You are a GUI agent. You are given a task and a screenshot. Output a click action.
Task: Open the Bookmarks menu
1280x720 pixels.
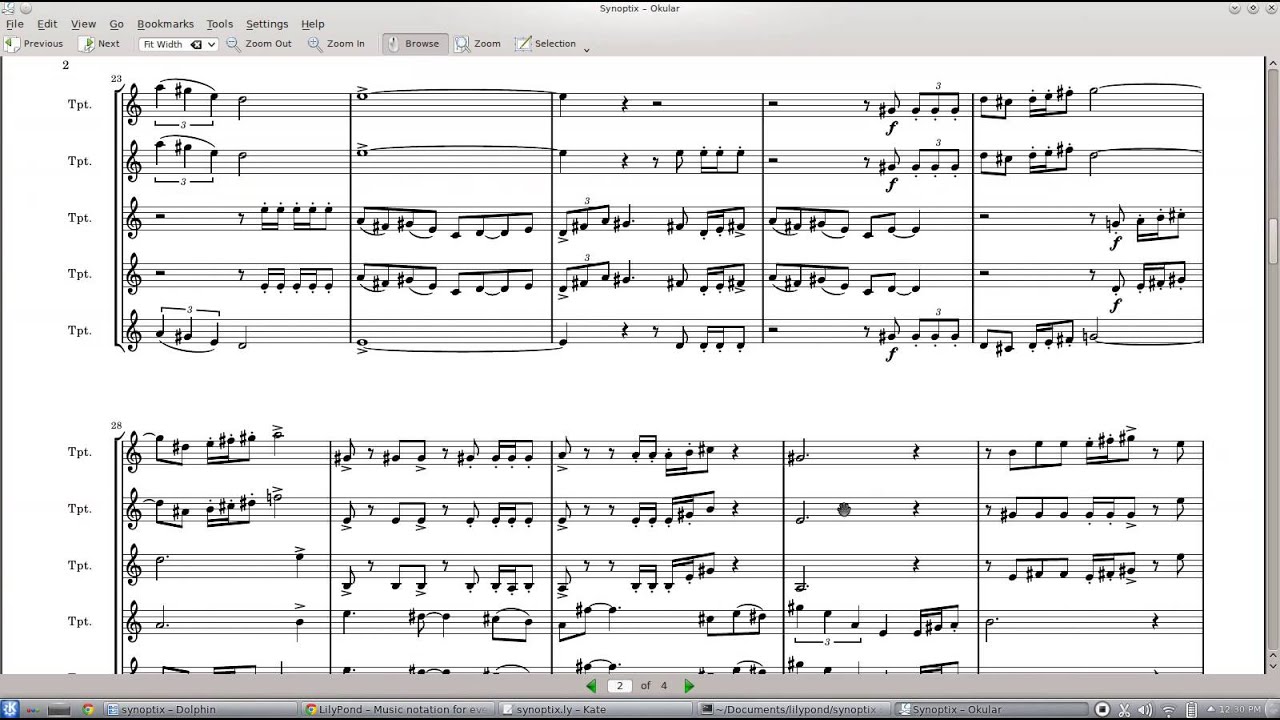pyautogui.click(x=165, y=24)
